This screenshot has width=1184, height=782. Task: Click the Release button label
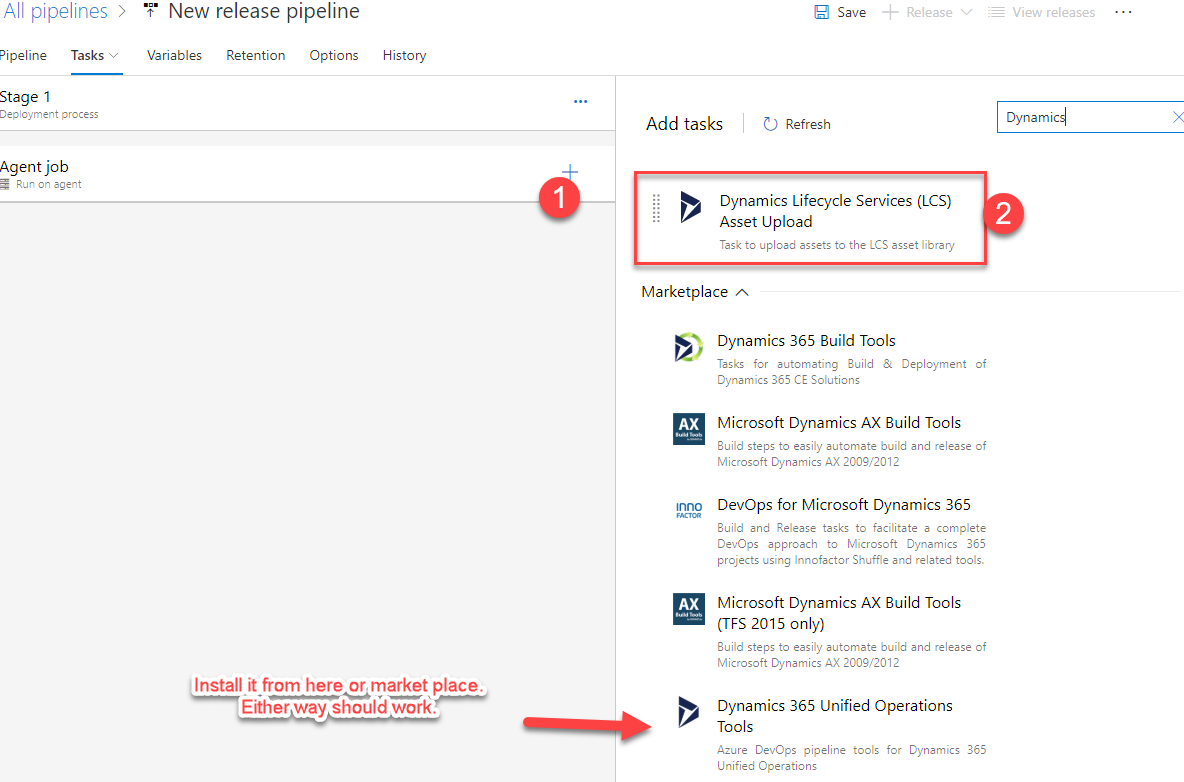pos(929,12)
